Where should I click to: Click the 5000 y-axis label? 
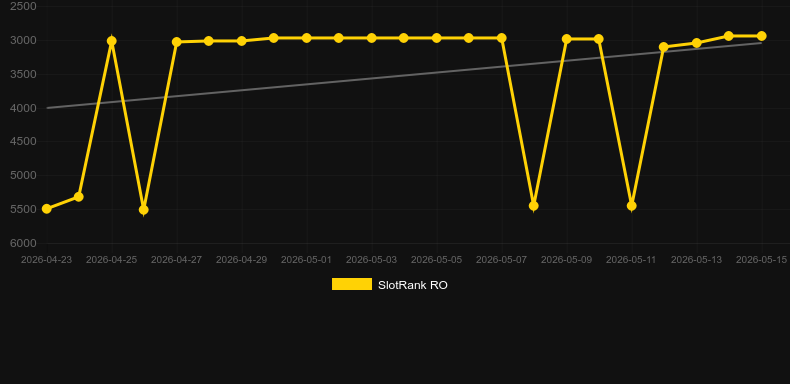pyautogui.click(x=23, y=175)
